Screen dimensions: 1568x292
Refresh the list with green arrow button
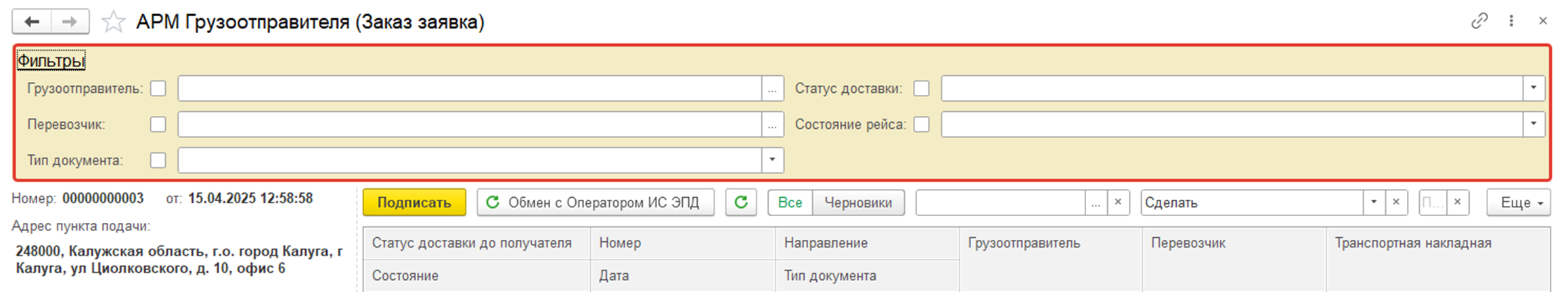click(x=741, y=202)
